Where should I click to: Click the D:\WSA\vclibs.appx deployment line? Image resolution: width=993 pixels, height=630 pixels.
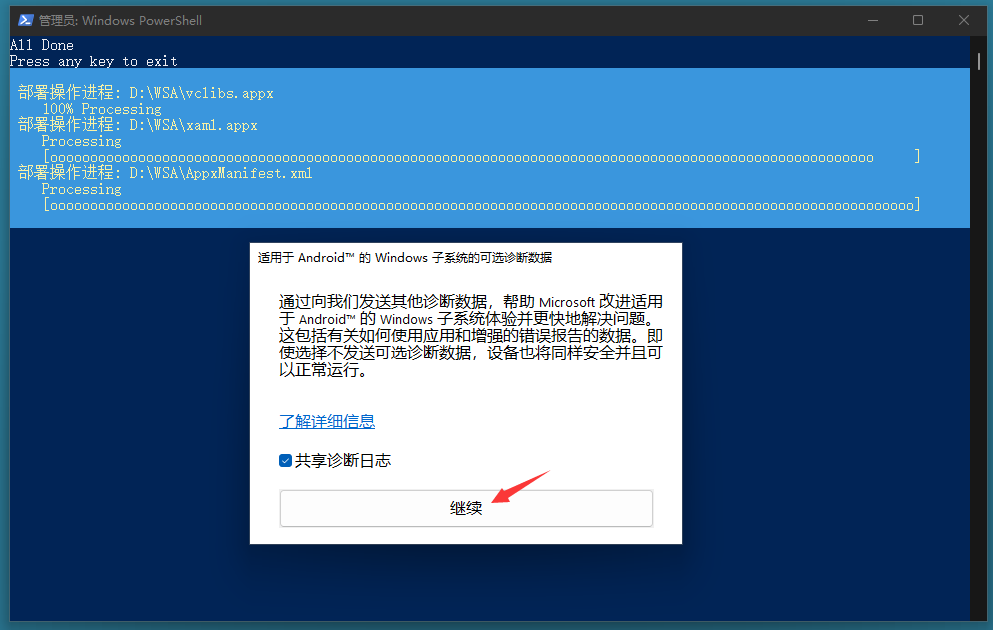[x=146, y=93]
